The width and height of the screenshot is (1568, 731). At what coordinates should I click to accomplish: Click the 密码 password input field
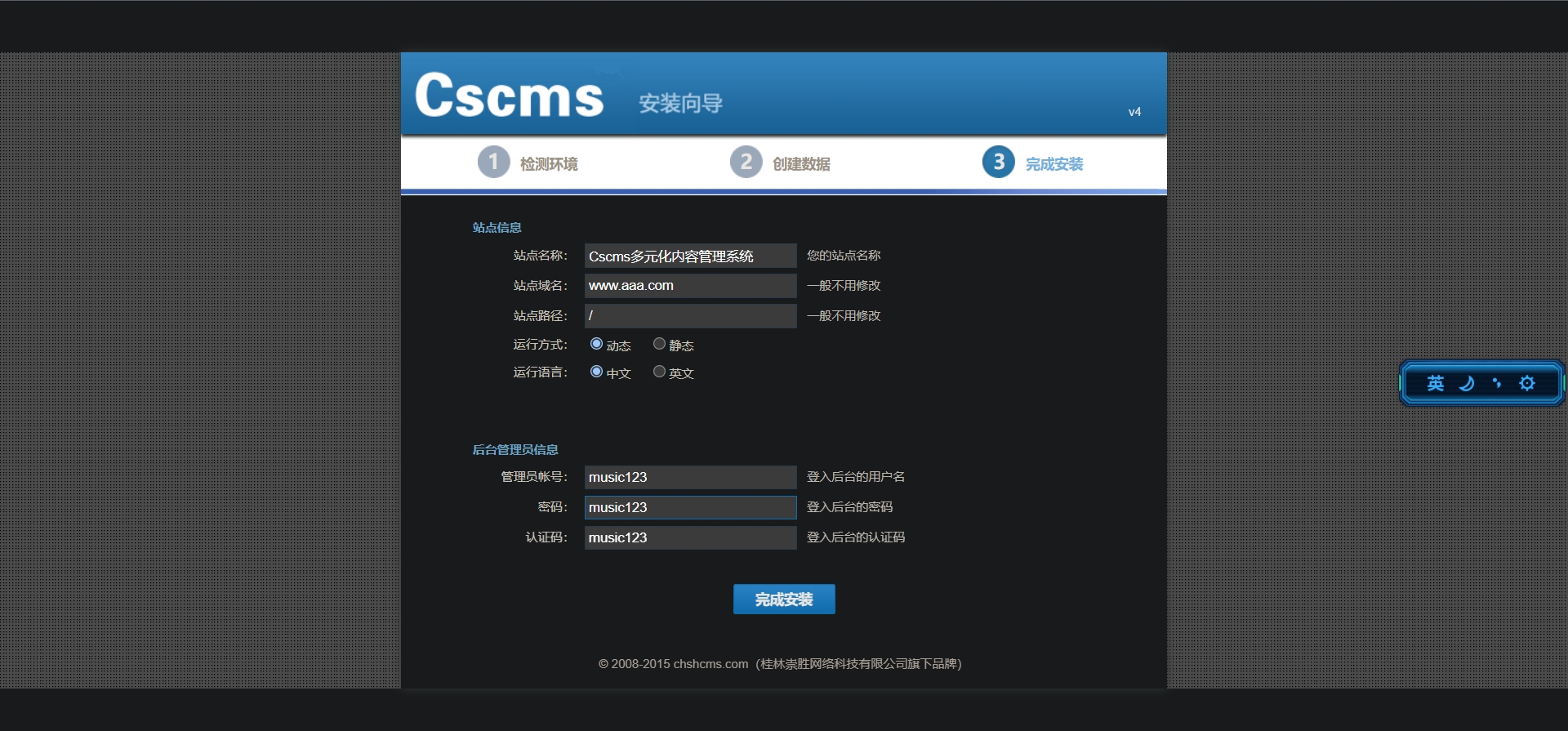[690, 507]
